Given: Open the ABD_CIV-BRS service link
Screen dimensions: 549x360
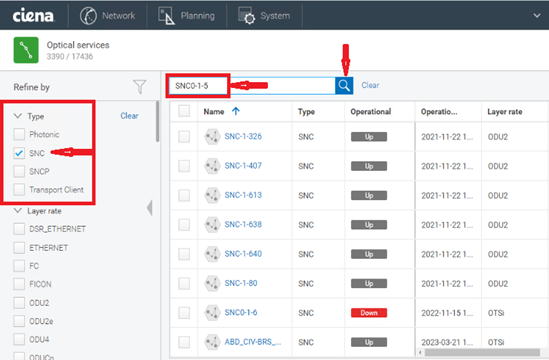Looking at the screenshot, I should point(252,342).
